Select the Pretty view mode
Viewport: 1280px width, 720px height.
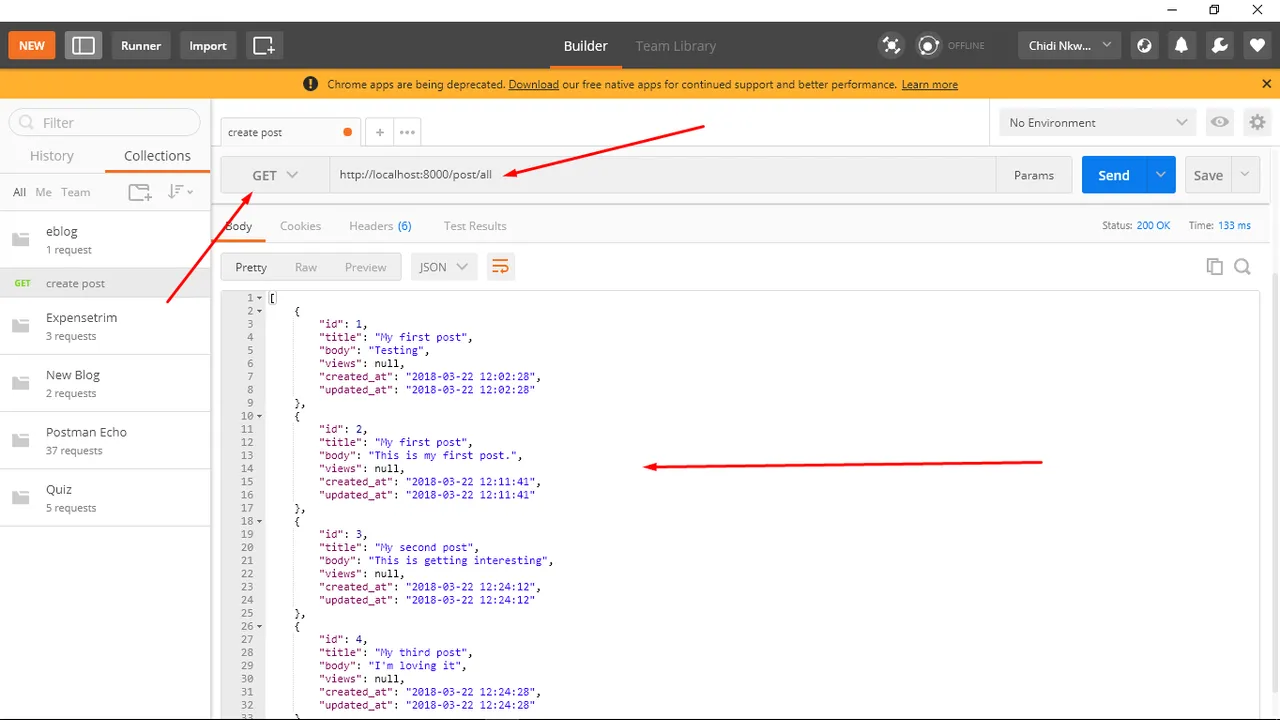pos(251,267)
